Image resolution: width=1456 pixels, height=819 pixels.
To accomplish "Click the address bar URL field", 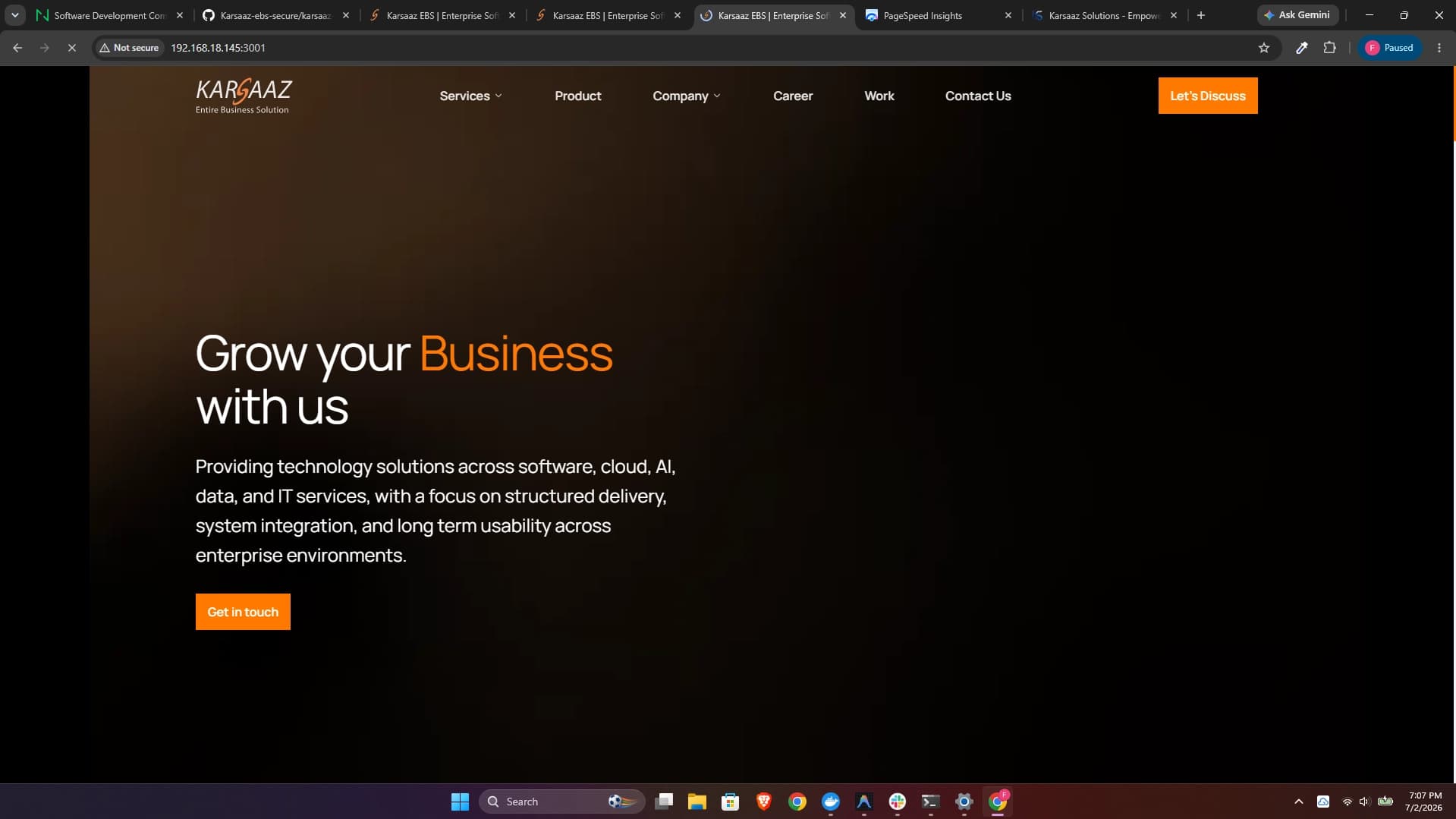I will [x=683, y=48].
